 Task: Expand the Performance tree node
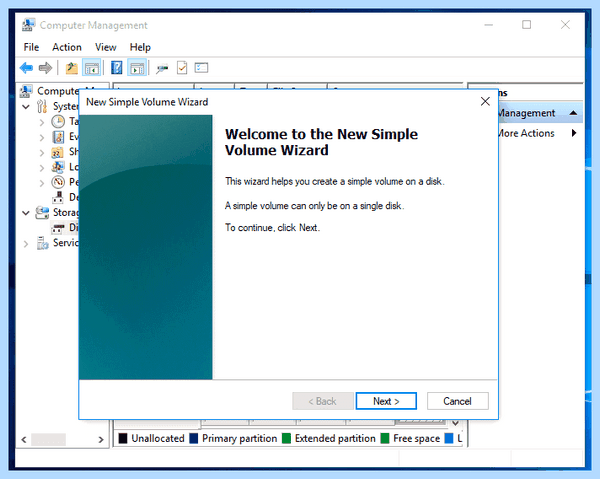pyautogui.click(x=42, y=183)
